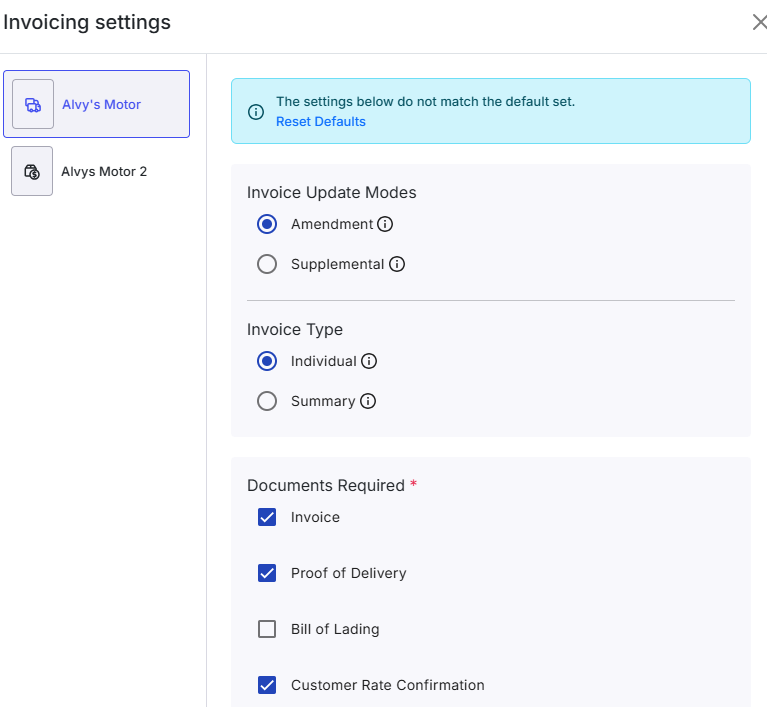Select the Summary invoice type
Viewport: 767px width, 707px height.
coord(267,401)
